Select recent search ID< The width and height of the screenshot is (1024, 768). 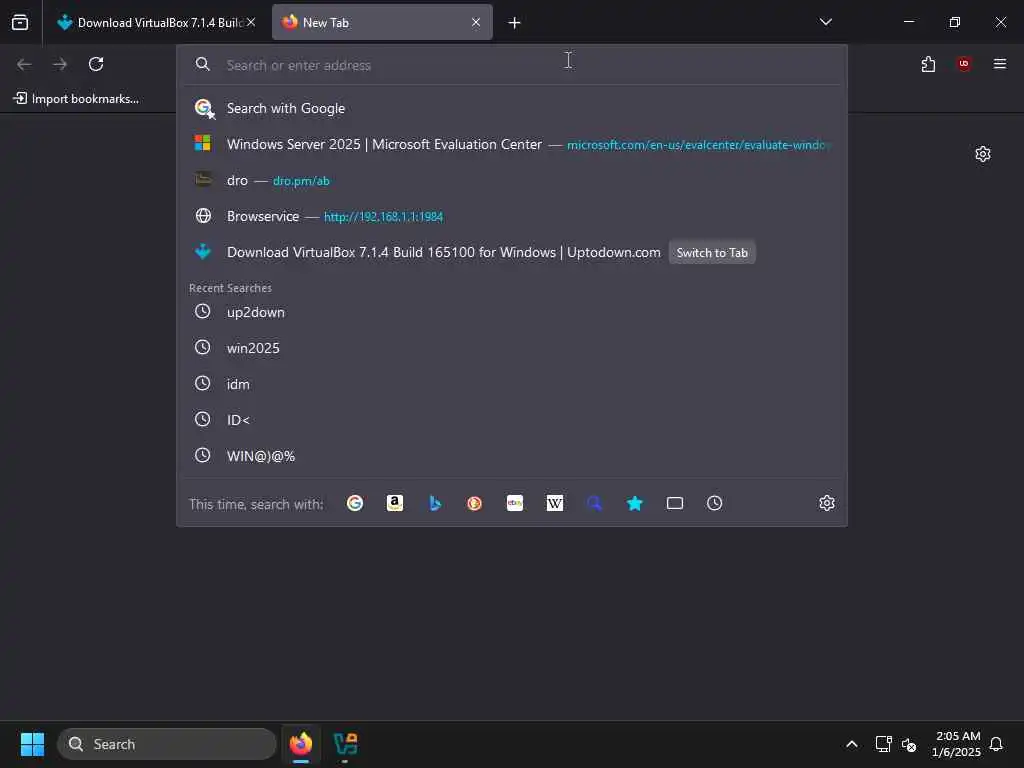click(512, 420)
